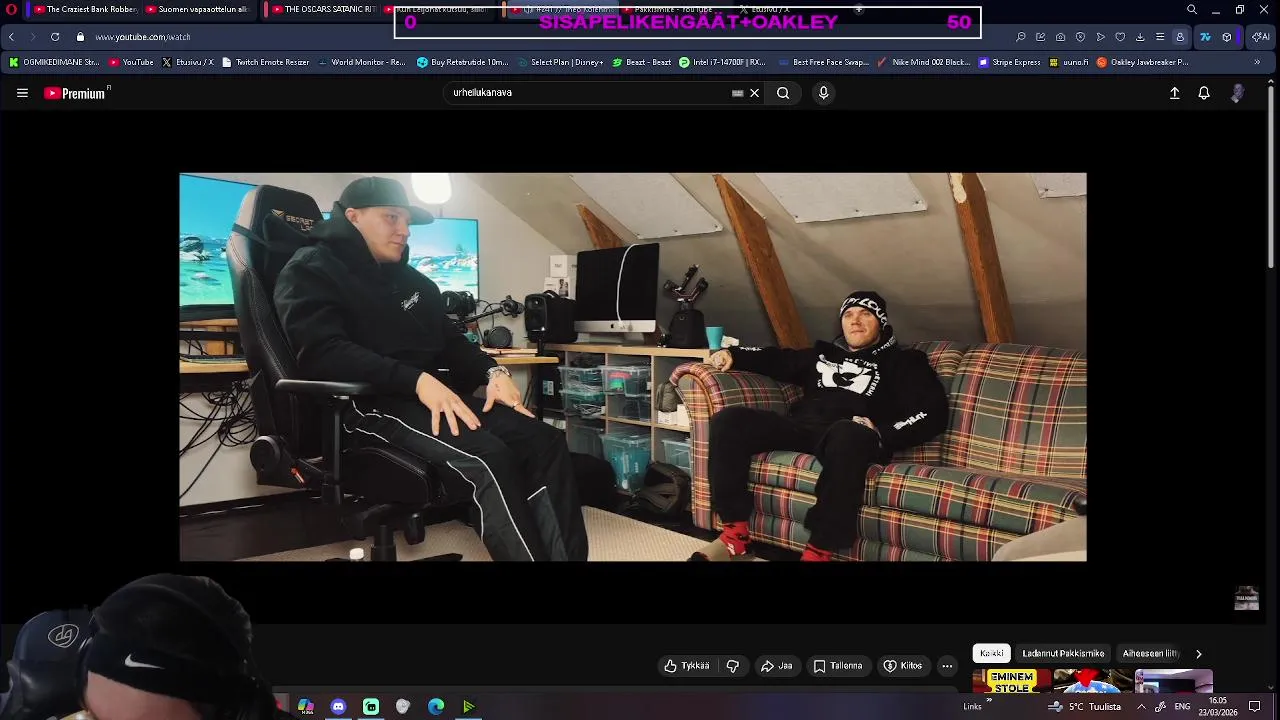Expand more filter chips with right chevron
The image size is (1280, 720).
click(1199, 653)
